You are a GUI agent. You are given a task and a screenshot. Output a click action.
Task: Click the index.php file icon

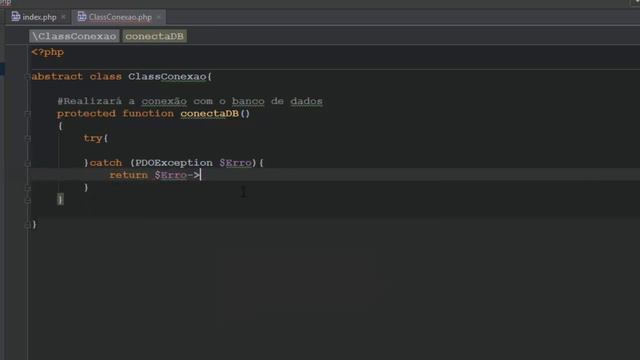16,17
